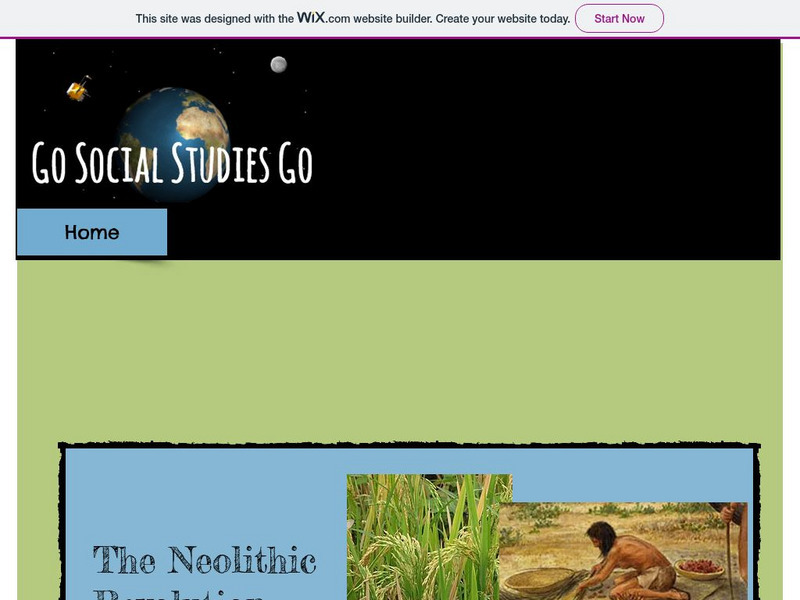This screenshot has height=600, width=800.
Task: Click the blue card background above heading
Action: (x=204, y=492)
